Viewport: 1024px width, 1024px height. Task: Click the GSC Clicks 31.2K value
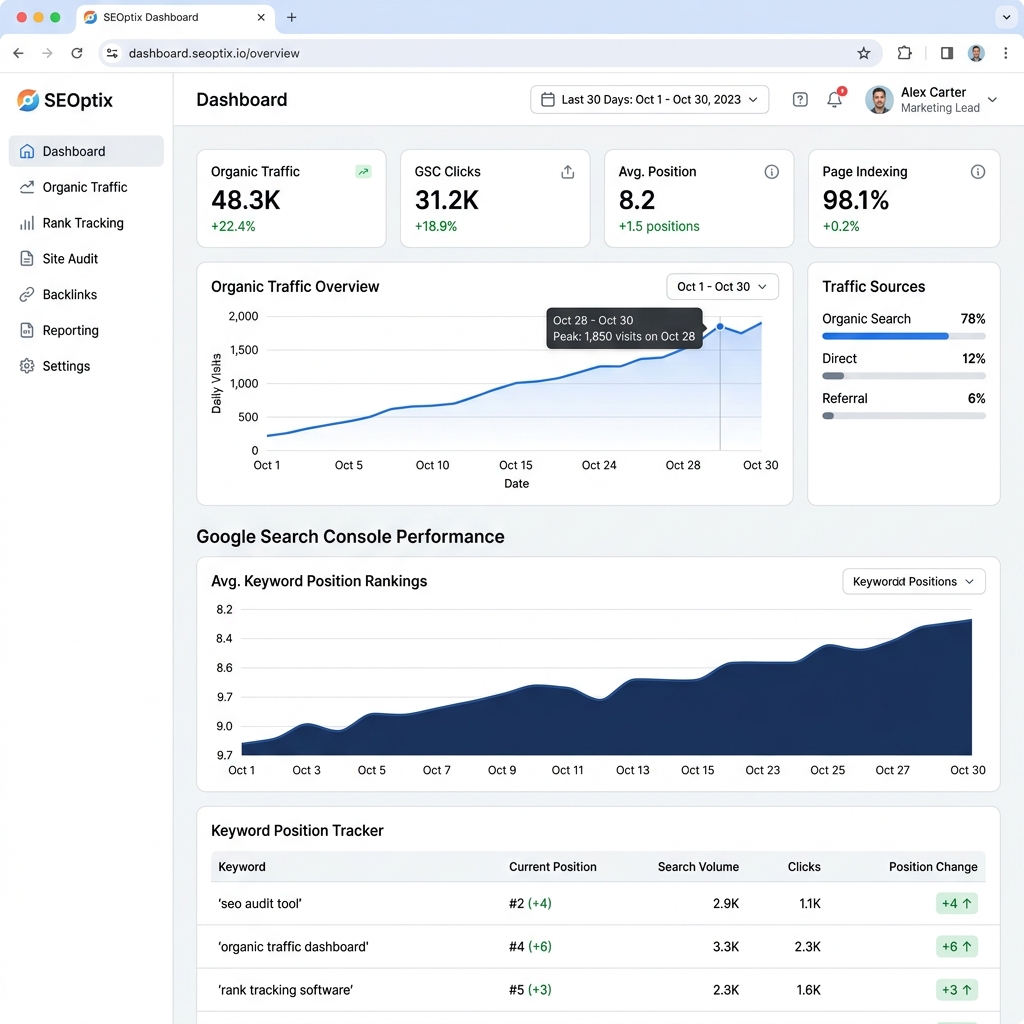[x=447, y=200]
